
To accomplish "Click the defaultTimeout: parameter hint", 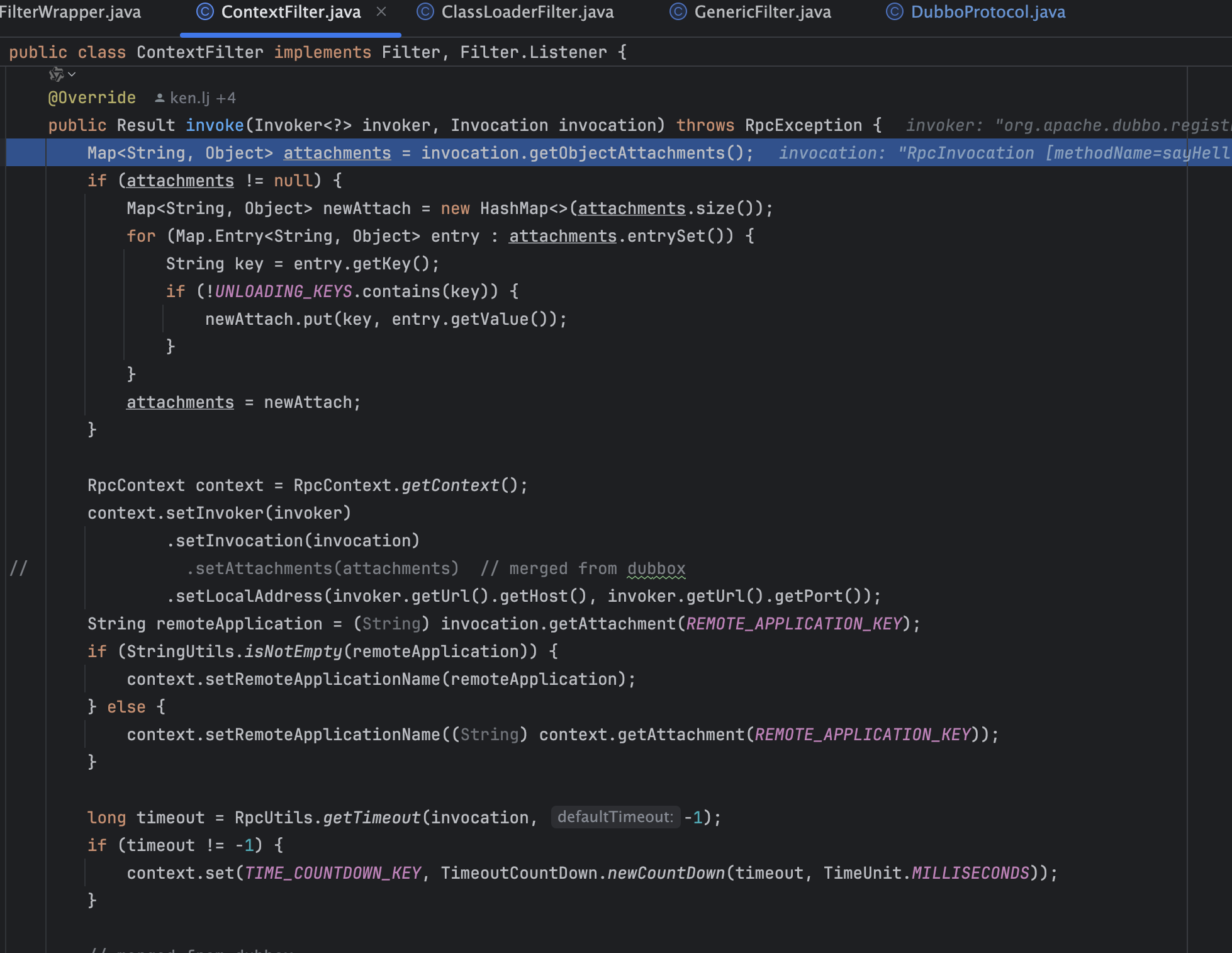I will (615, 817).
